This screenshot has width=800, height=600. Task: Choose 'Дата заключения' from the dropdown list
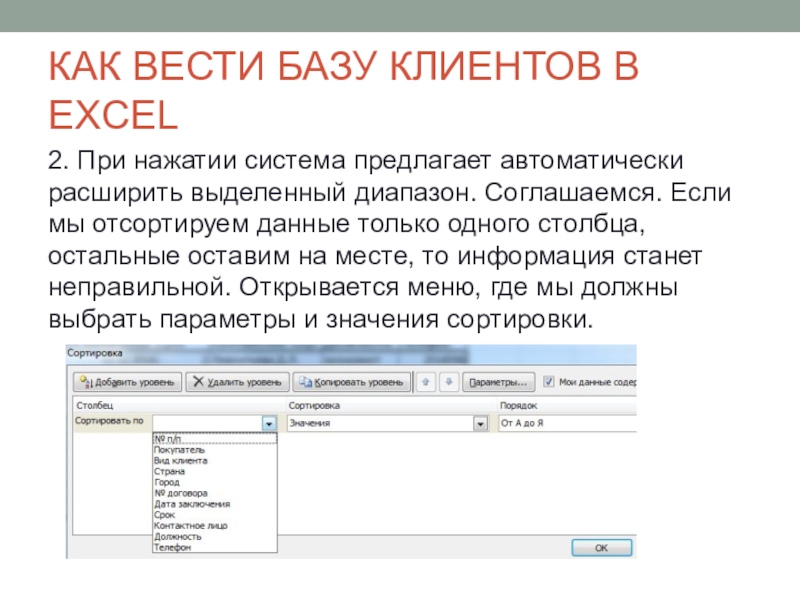coord(215,504)
